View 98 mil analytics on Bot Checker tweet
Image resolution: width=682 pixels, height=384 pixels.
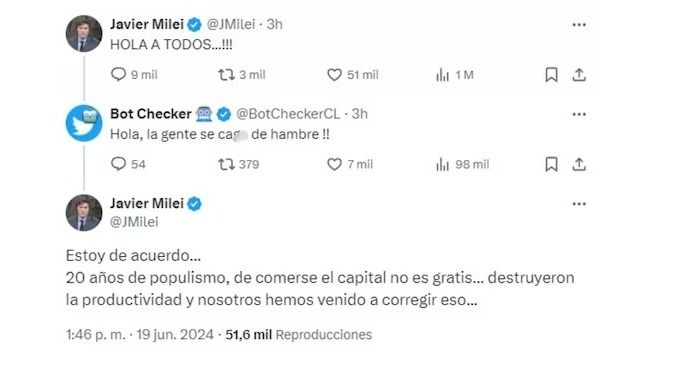click(x=462, y=164)
